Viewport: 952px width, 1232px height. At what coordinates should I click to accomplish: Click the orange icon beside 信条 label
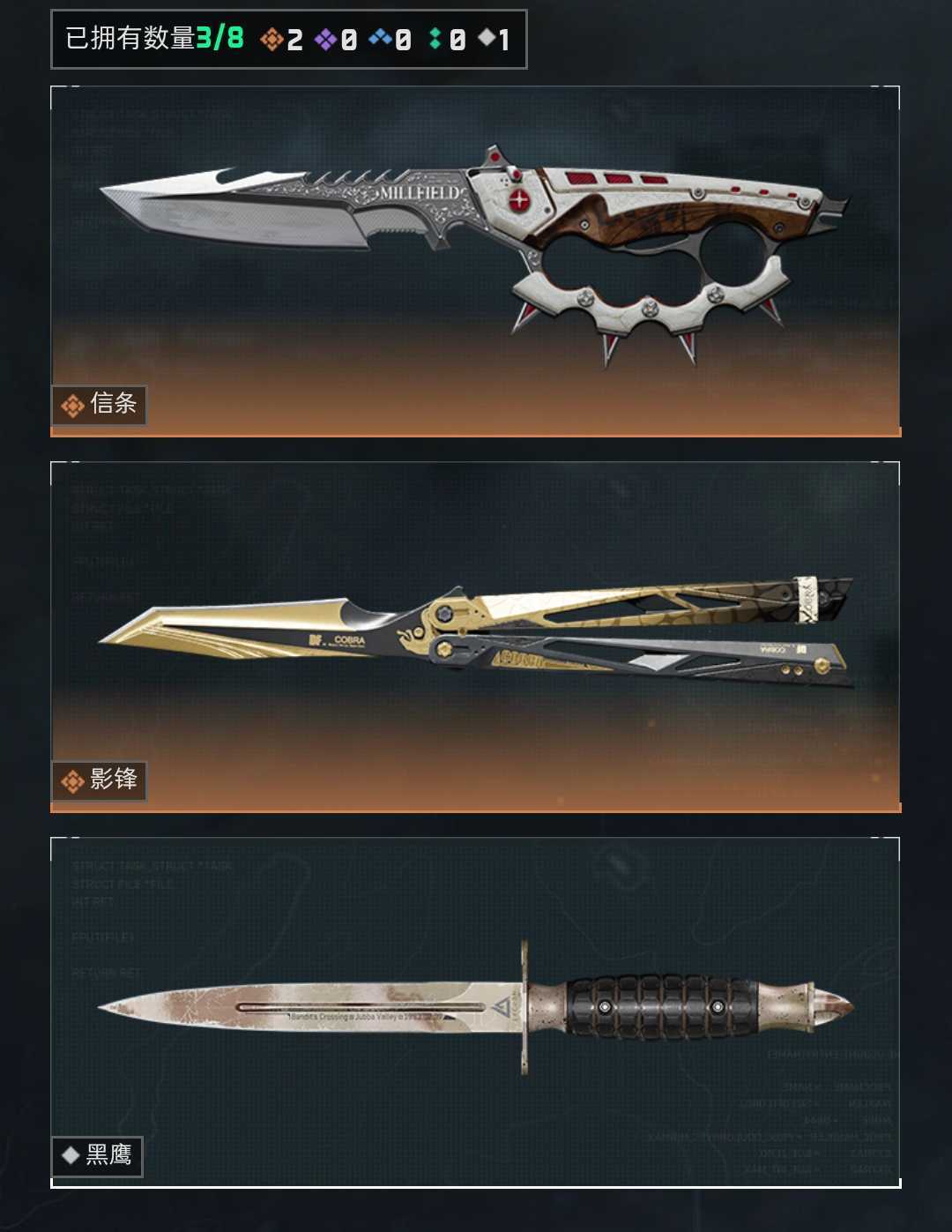(72, 406)
